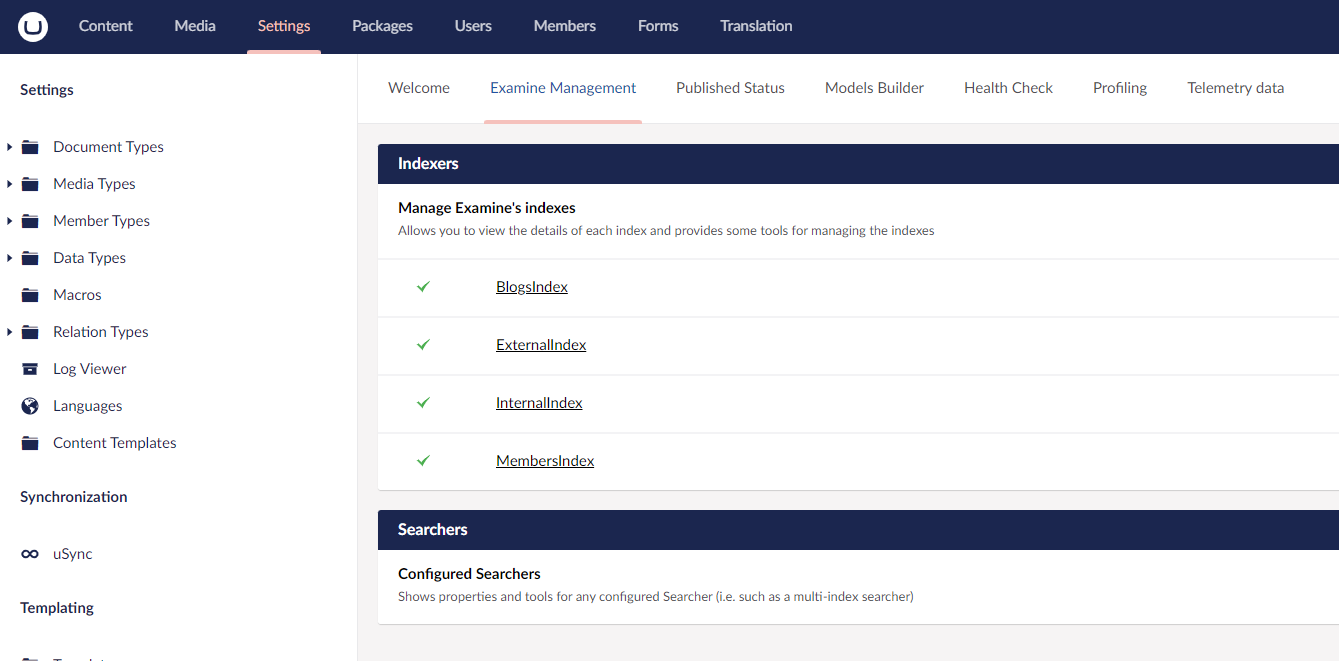Switch to the Health Check tab

tap(1008, 88)
